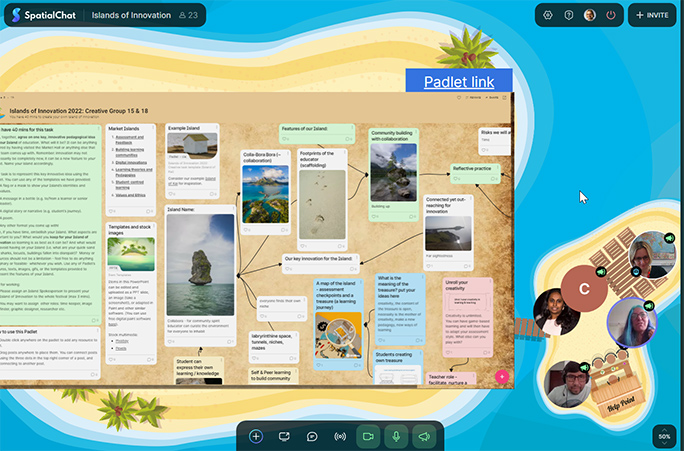Like the Example Island post heart
The width and height of the screenshot is (684, 451).
(172, 194)
